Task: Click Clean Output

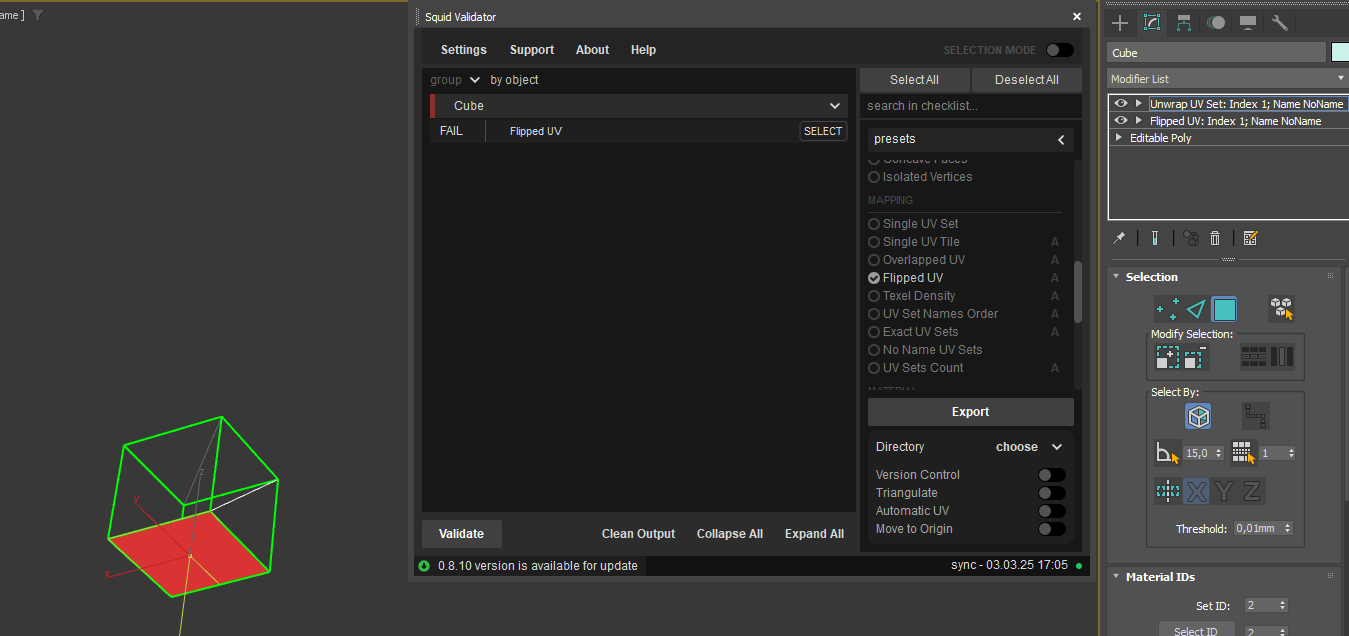Action: click(x=638, y=534)
